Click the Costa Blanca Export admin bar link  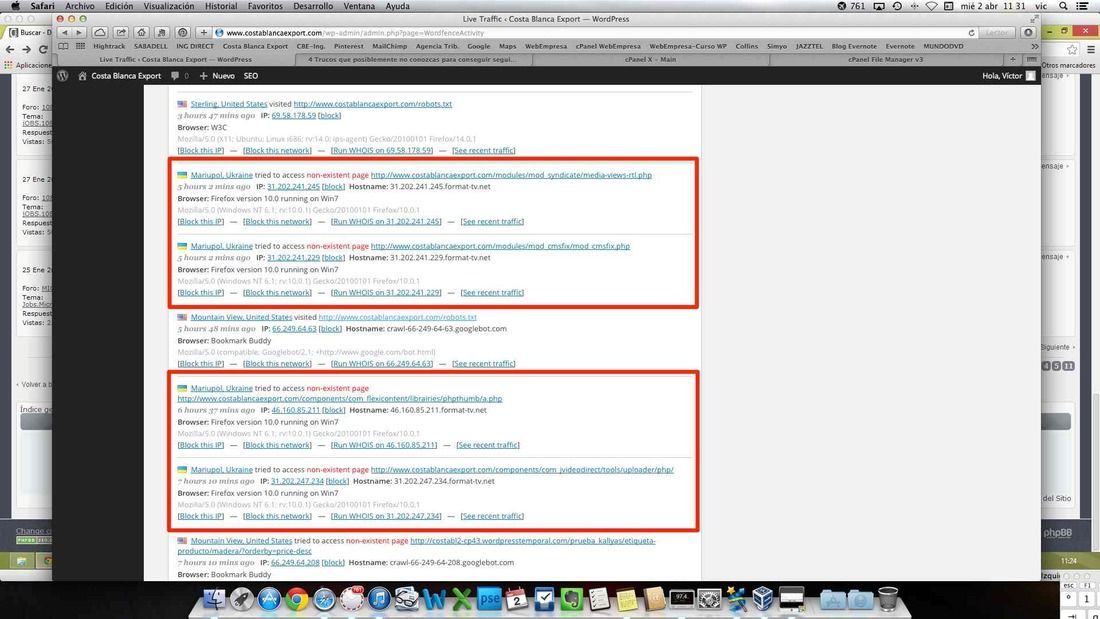(119, 76)
